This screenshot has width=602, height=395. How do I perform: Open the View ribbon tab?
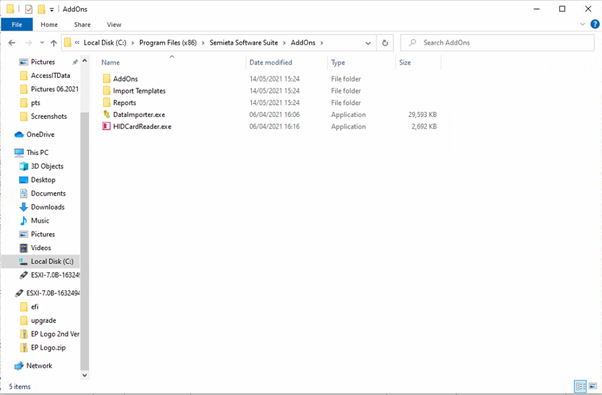(114, 25)
